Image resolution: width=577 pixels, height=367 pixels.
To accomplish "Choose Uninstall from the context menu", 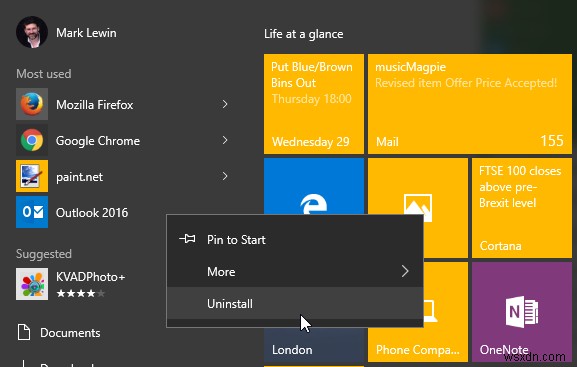I will point(295,304).
